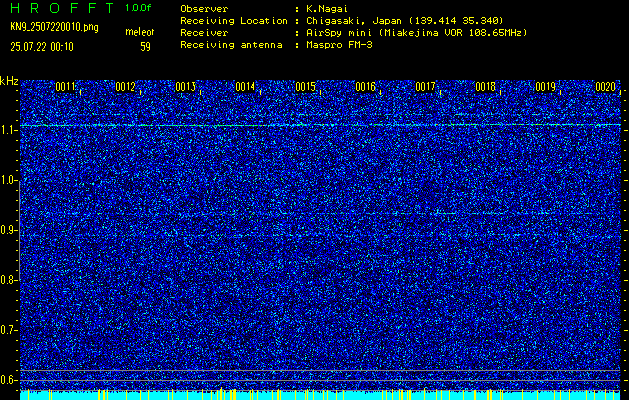Click the 1.1 frequency axis label
This screenshot has width=629, height=400.
[x=9, y=130]
